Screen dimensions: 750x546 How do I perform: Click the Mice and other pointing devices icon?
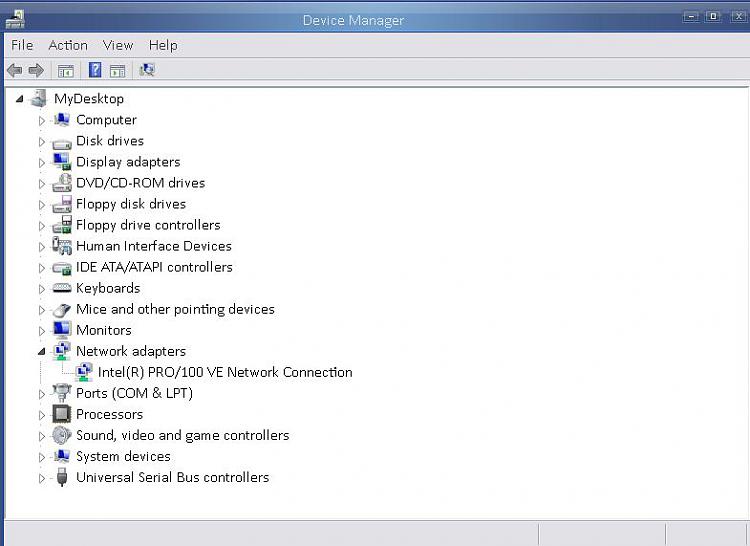[62, 310]
